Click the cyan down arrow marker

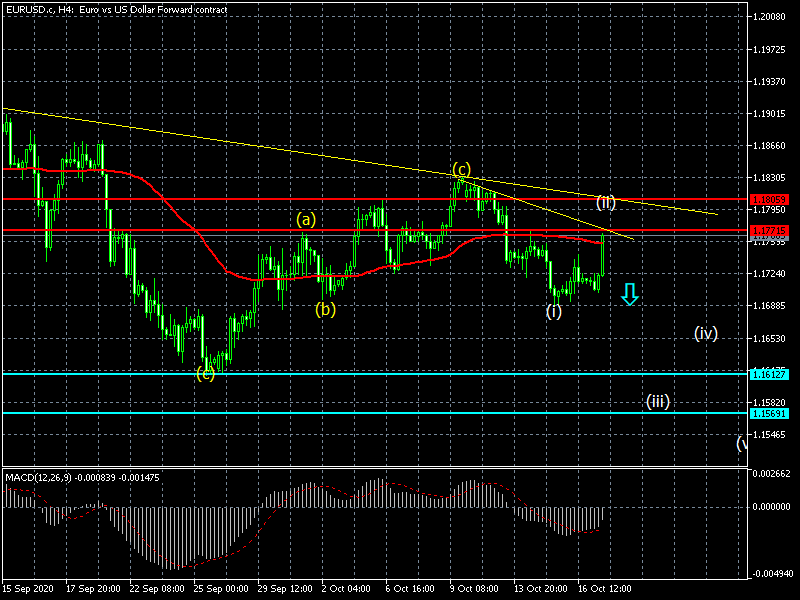(628, 293)
